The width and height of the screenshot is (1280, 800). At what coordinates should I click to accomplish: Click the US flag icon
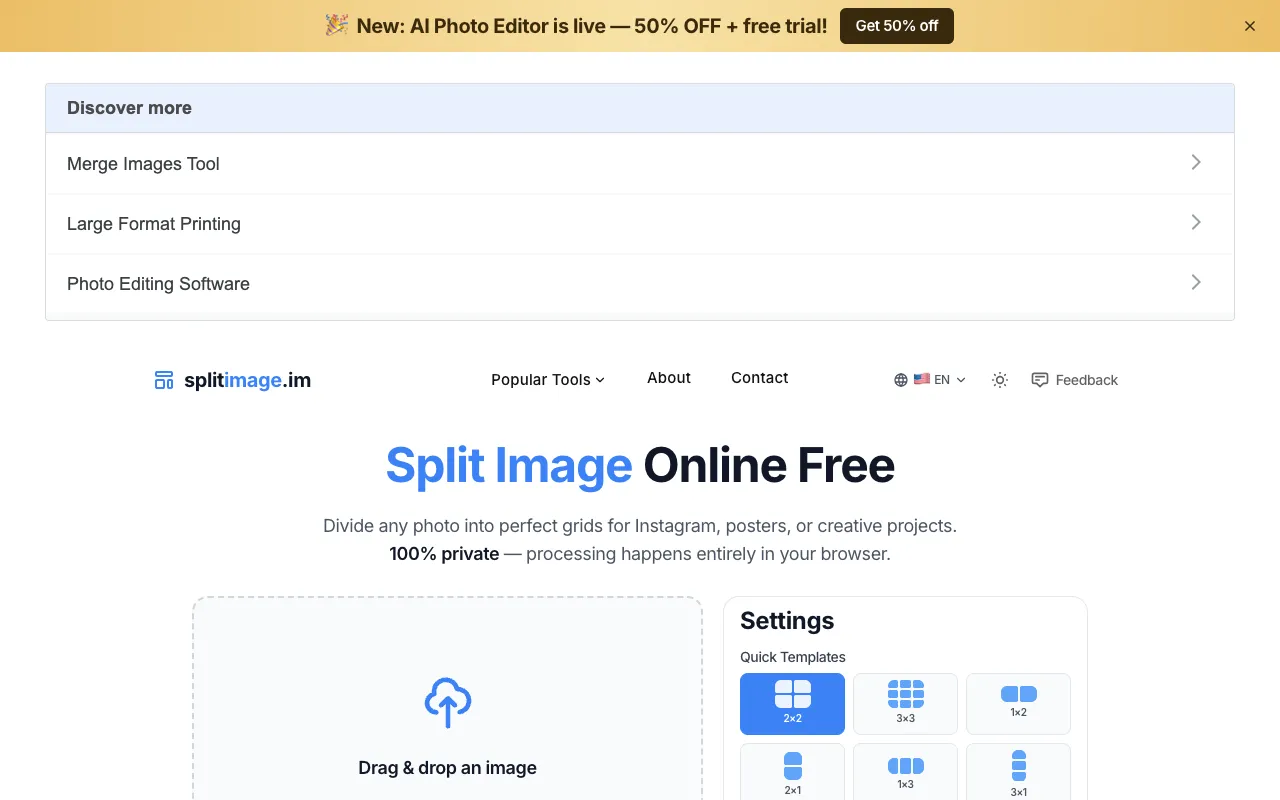coord(922,380)
